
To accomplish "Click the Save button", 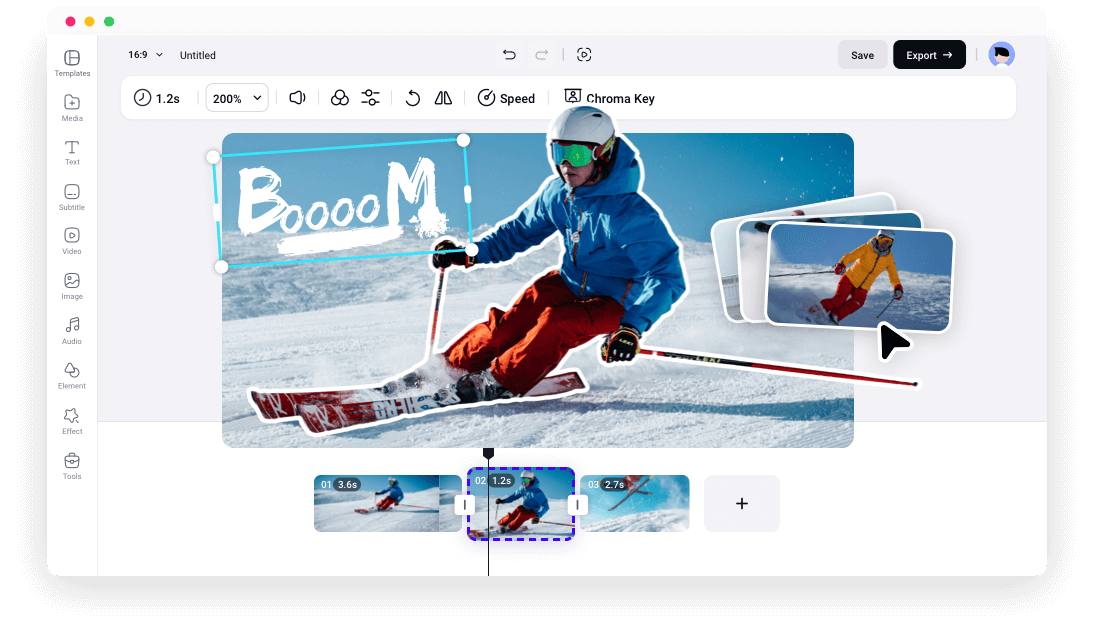I will click(862, 55).
